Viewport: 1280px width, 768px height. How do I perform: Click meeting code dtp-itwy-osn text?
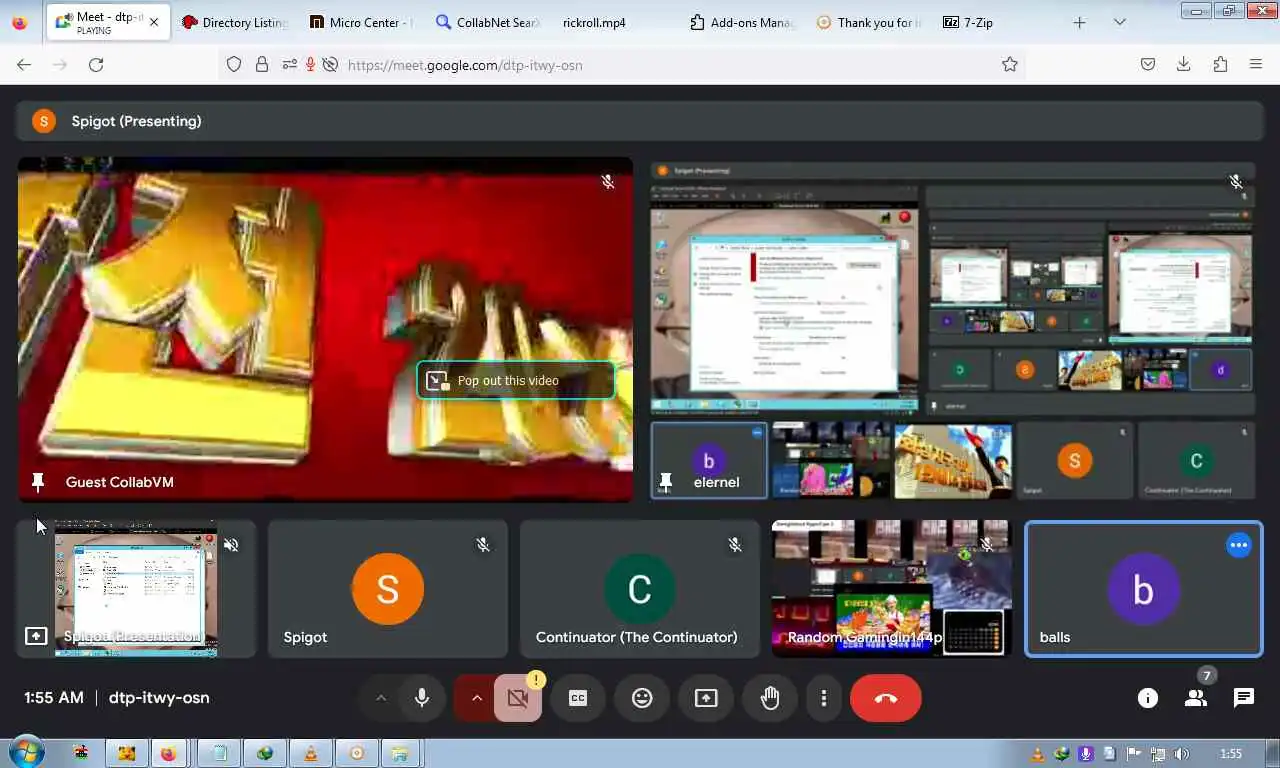click(x=159, y=698)
